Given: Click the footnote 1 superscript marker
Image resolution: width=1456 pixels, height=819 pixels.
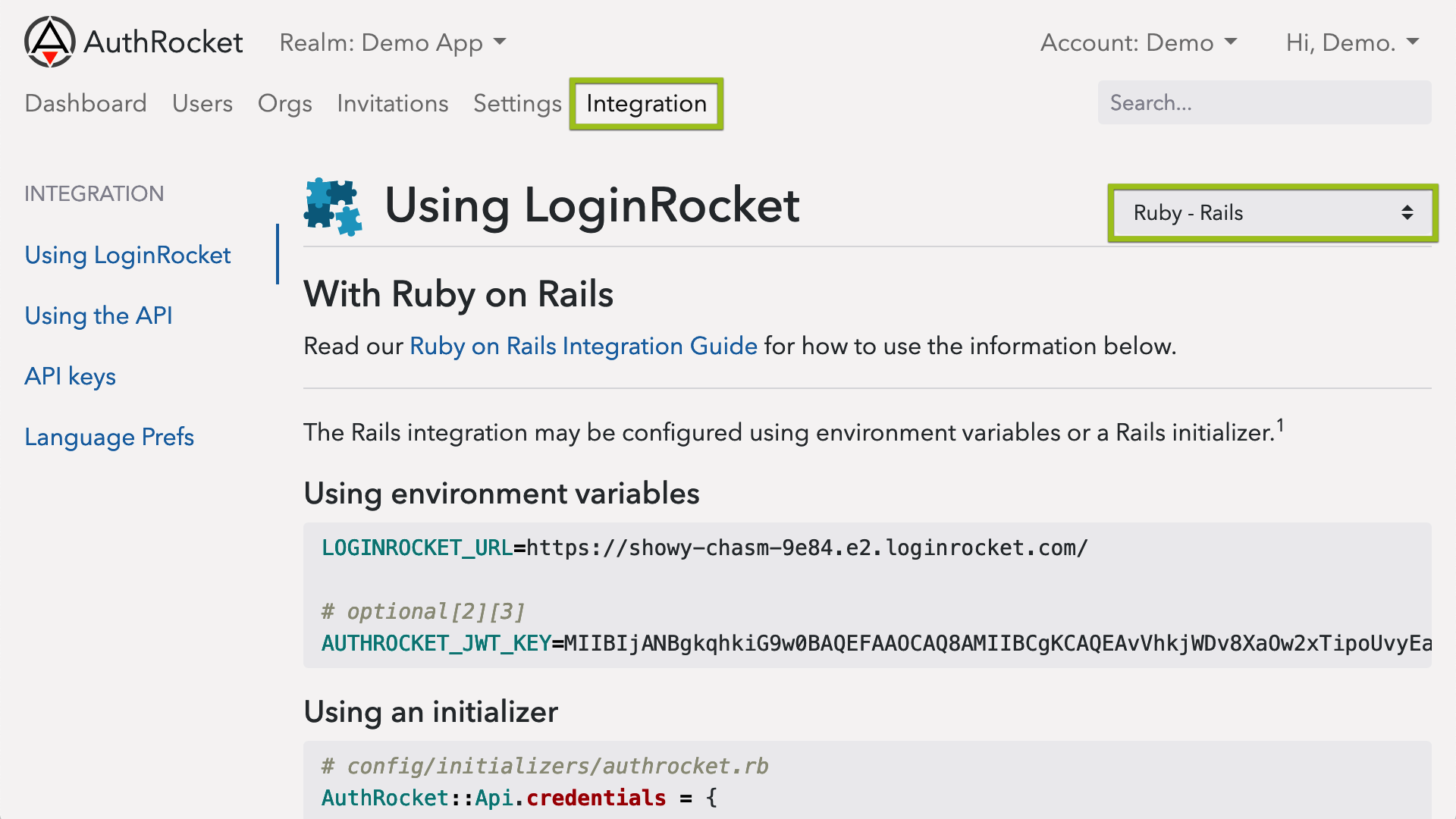Looking at the screenshot, I should click(1280, 425).
